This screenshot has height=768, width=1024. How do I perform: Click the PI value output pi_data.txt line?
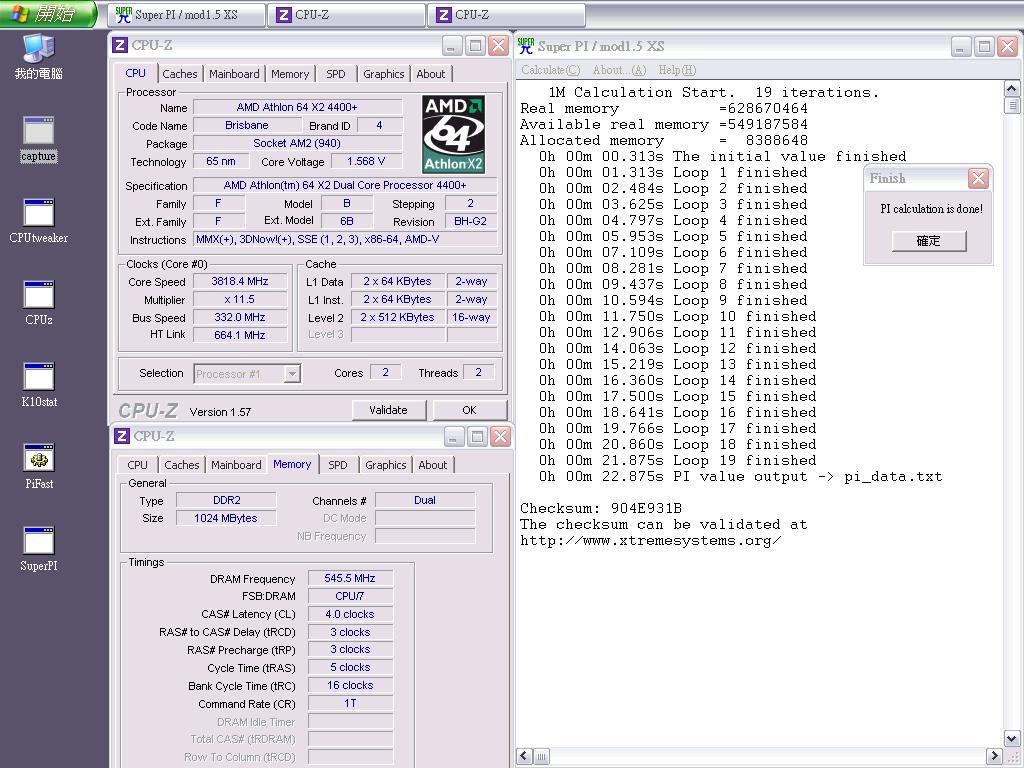coord(741,477)
